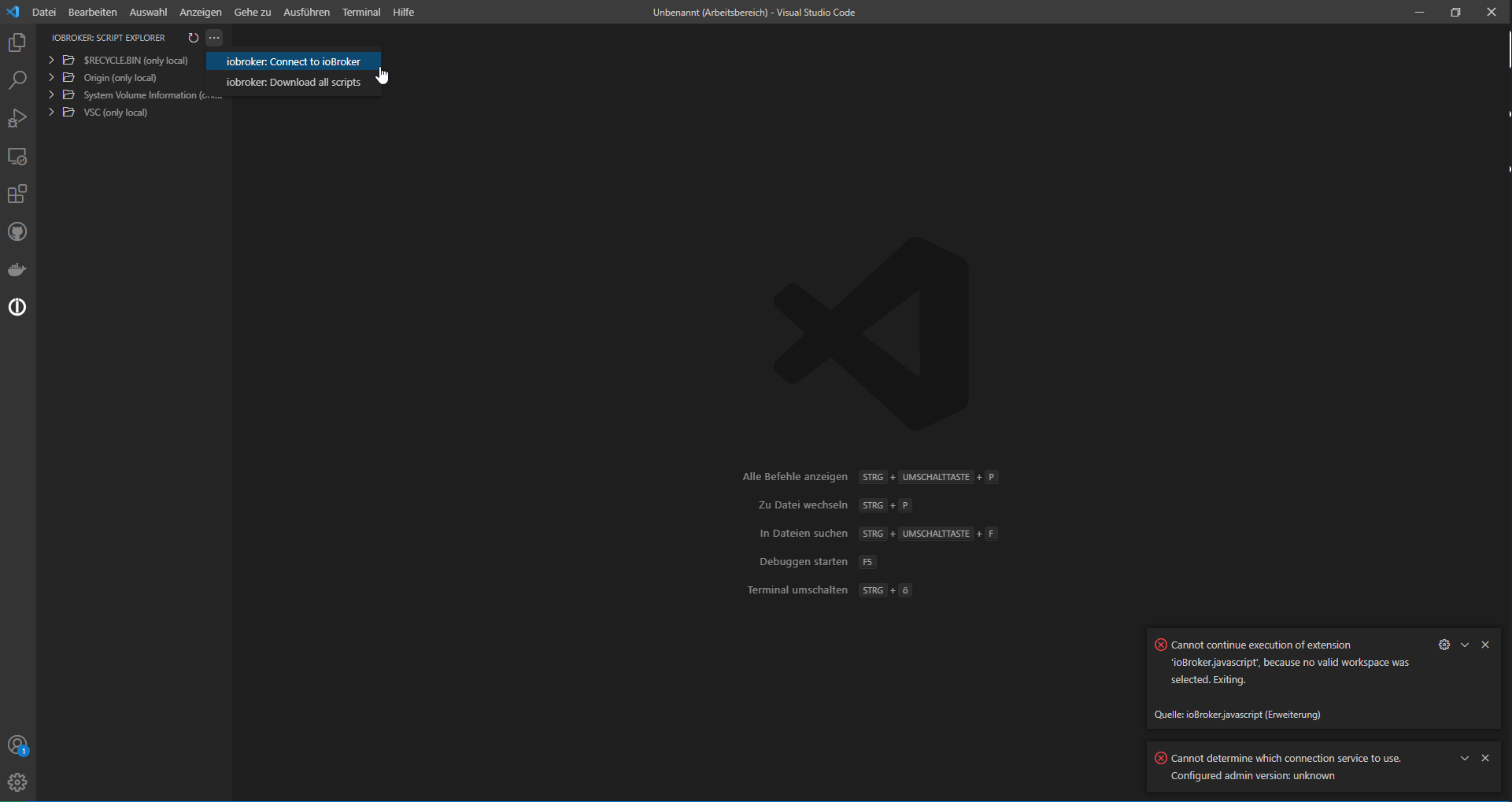The height and width of the screenshot is (802, 1512).
Task: Click the VS Code logo in title bar
Action: [x=13, y=12]
